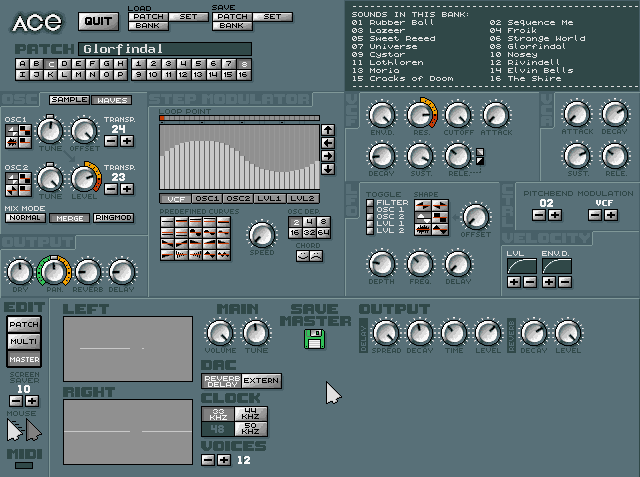Viewport: 640px width, 477px height.
Task: Set mix mode to RINGMOD
Action: click(113, 218)
